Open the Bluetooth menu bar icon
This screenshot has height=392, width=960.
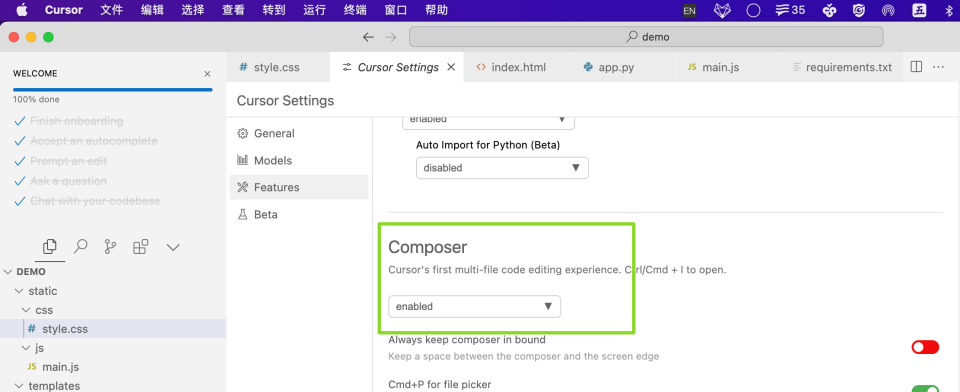[x=948, y=10]
